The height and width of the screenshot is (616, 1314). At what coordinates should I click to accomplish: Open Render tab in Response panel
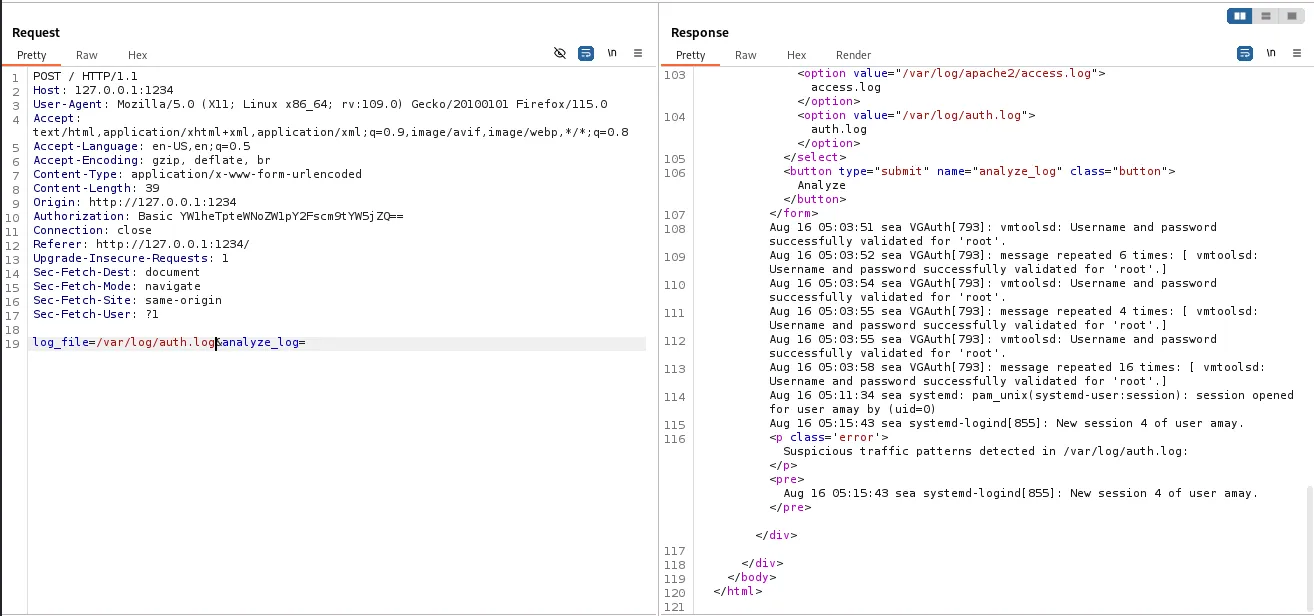(853, 55)
